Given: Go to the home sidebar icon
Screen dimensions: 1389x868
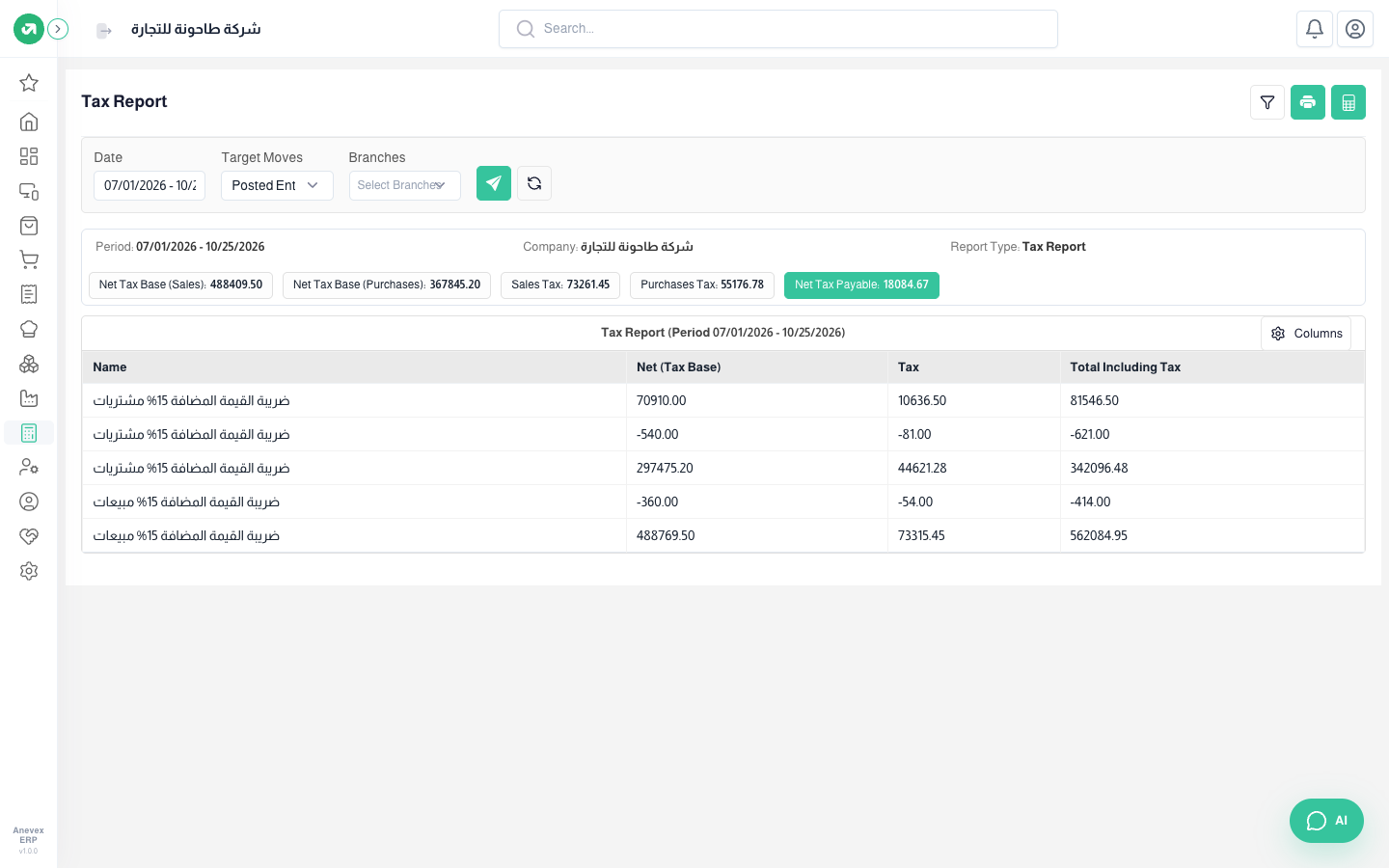Looking at the screenshot, I should point(29,122).
